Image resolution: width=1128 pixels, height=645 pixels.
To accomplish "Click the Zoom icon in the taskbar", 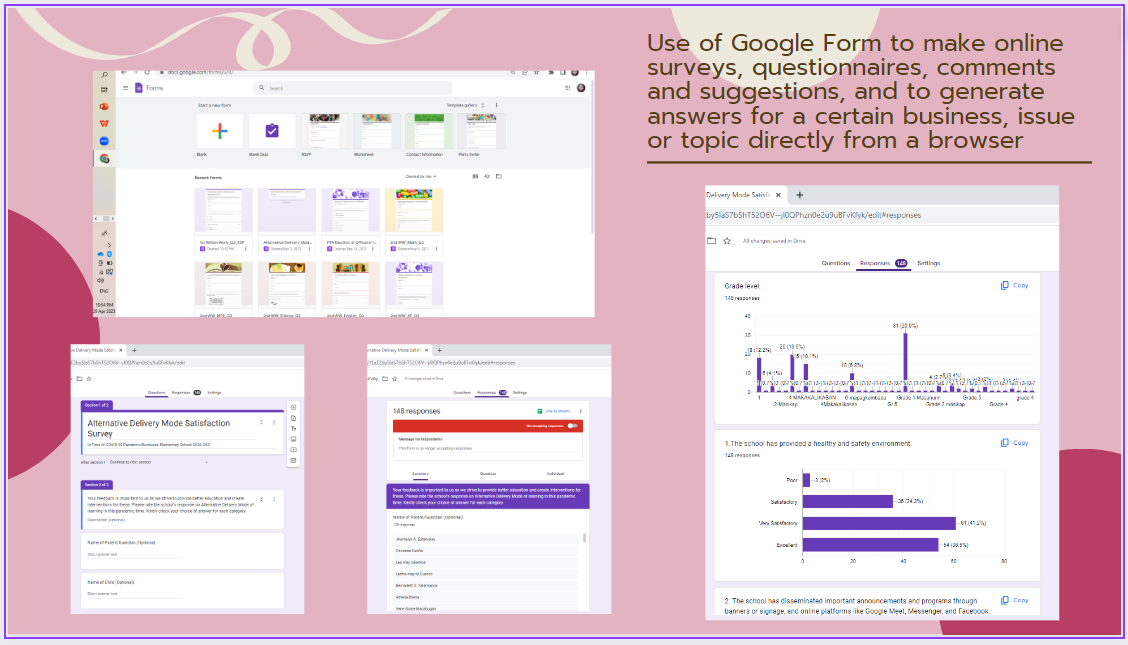I will (x=104, y=141).
